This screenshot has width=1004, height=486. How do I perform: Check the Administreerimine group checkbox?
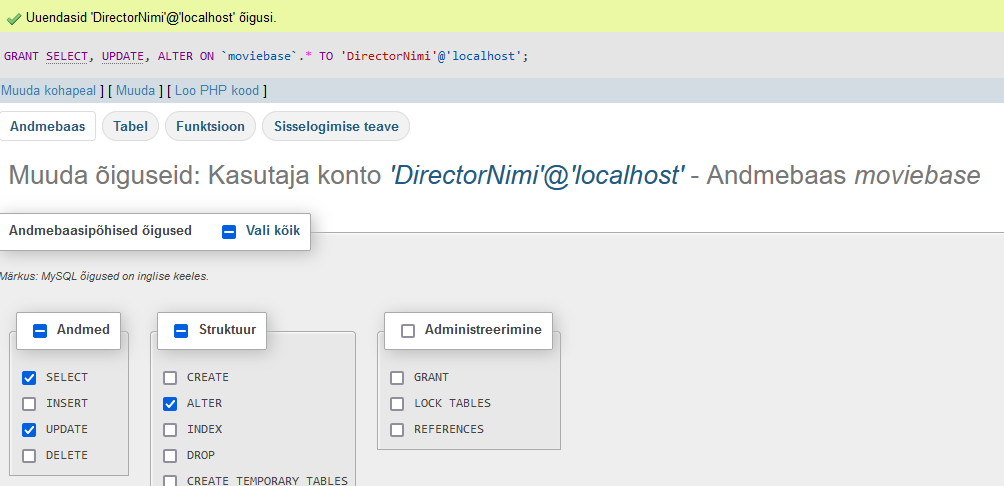coord(408,330)
